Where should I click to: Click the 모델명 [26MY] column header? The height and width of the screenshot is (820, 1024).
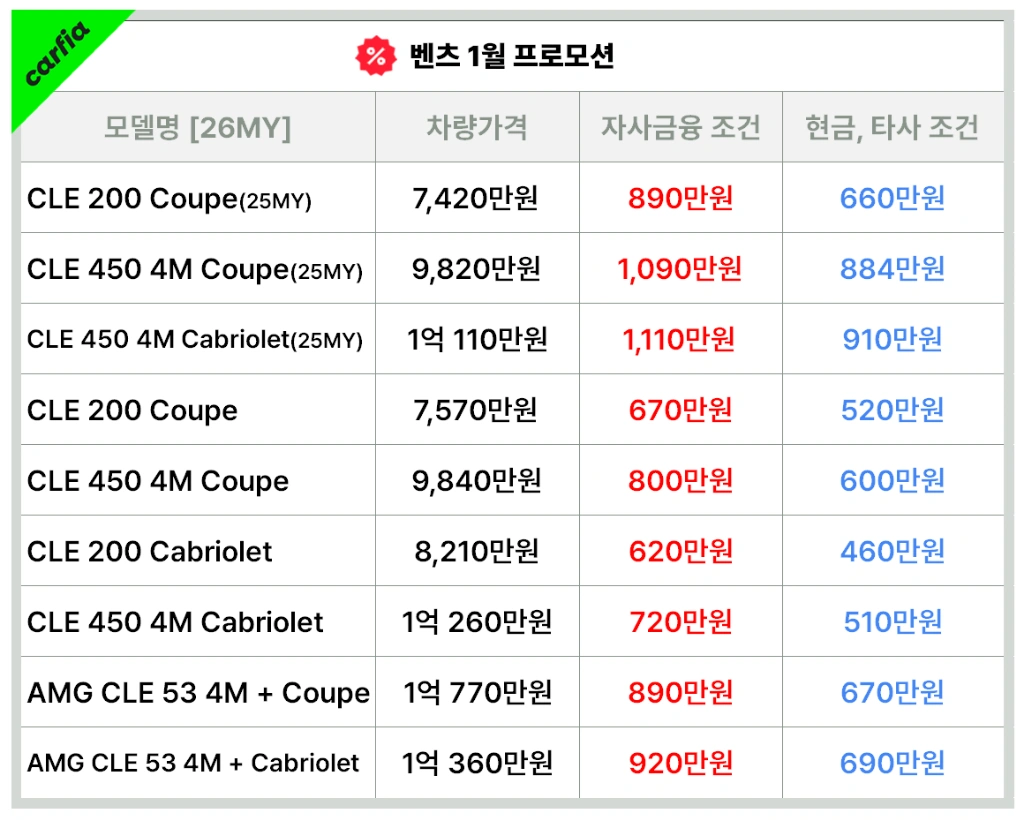pyautogui.click(x=197, y=127)
